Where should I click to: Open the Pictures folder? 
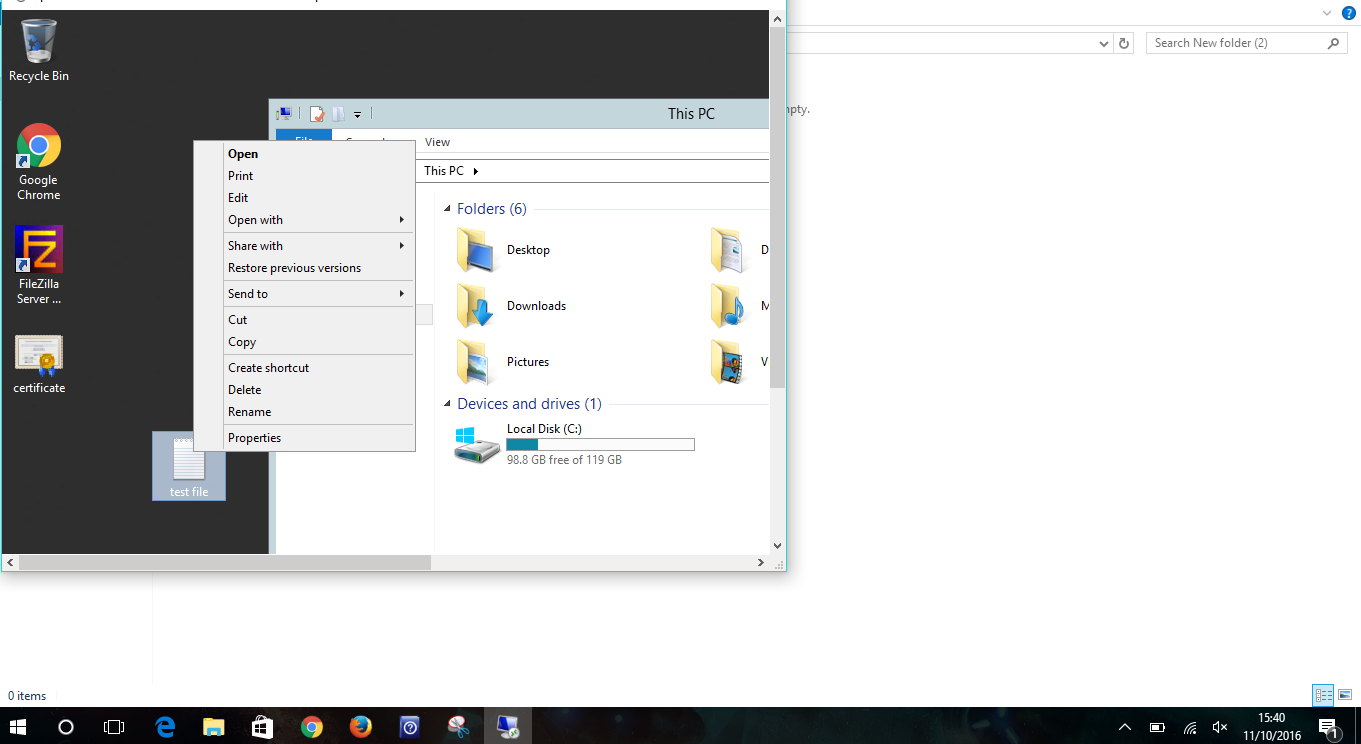(x=528, y=361)
